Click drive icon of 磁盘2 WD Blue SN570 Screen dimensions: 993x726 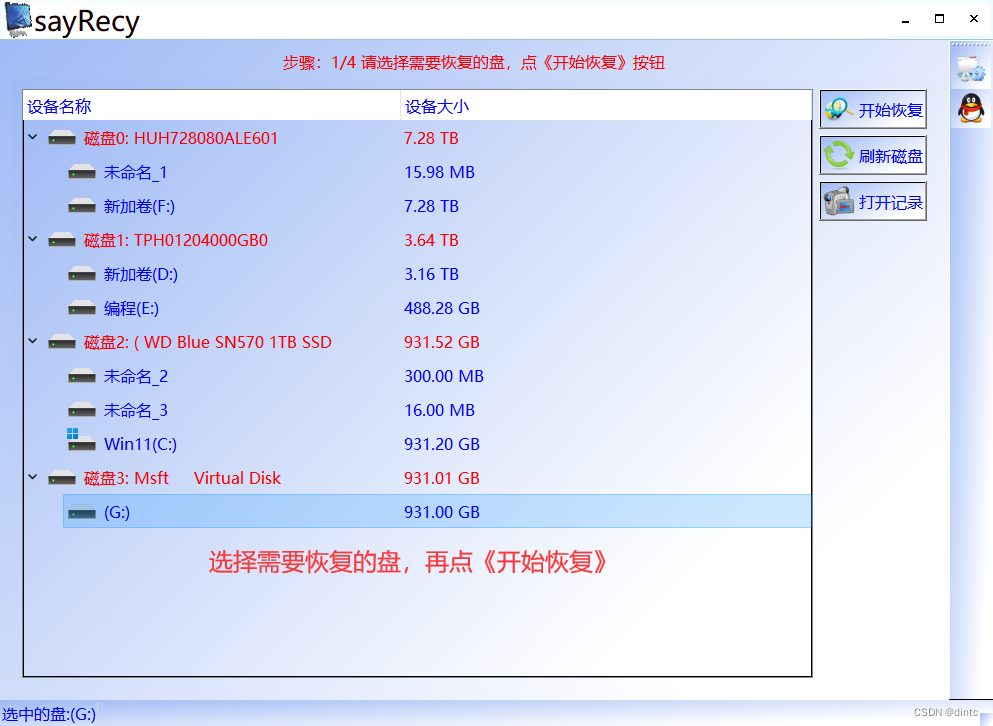tap(62, 342)
